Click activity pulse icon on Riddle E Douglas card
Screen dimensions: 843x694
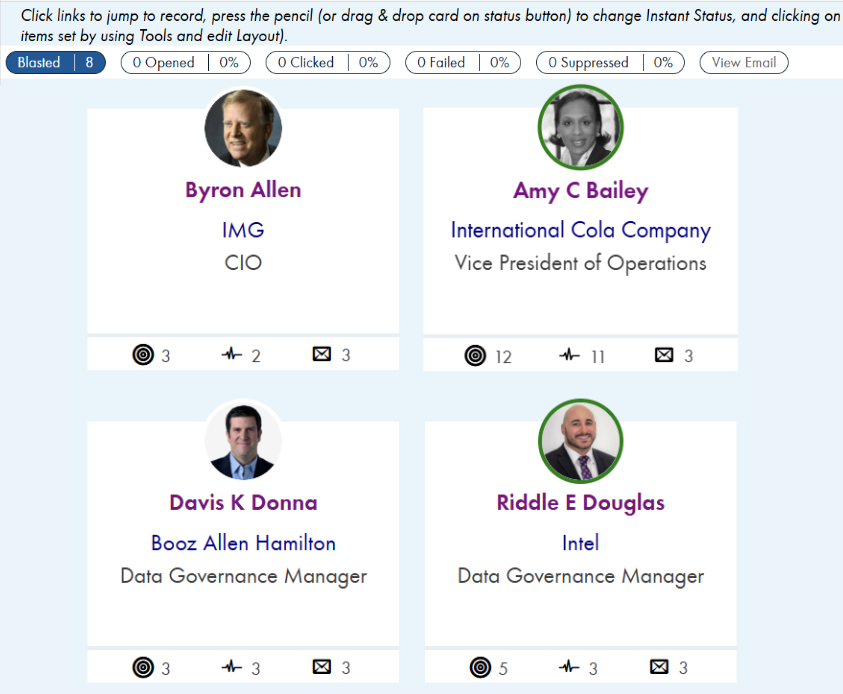(569, 667)
